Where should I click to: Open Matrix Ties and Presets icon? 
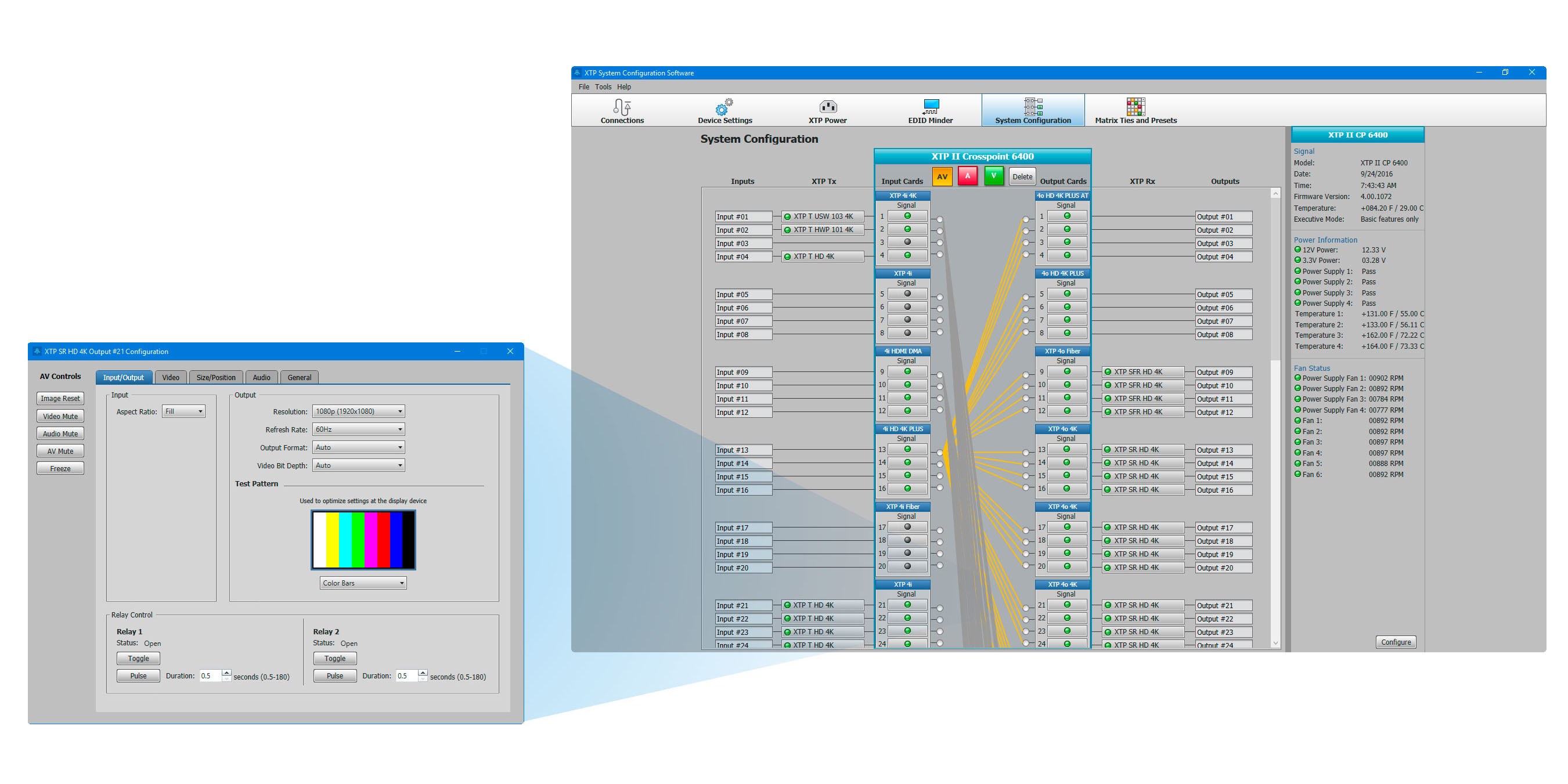coord(1135,110)
